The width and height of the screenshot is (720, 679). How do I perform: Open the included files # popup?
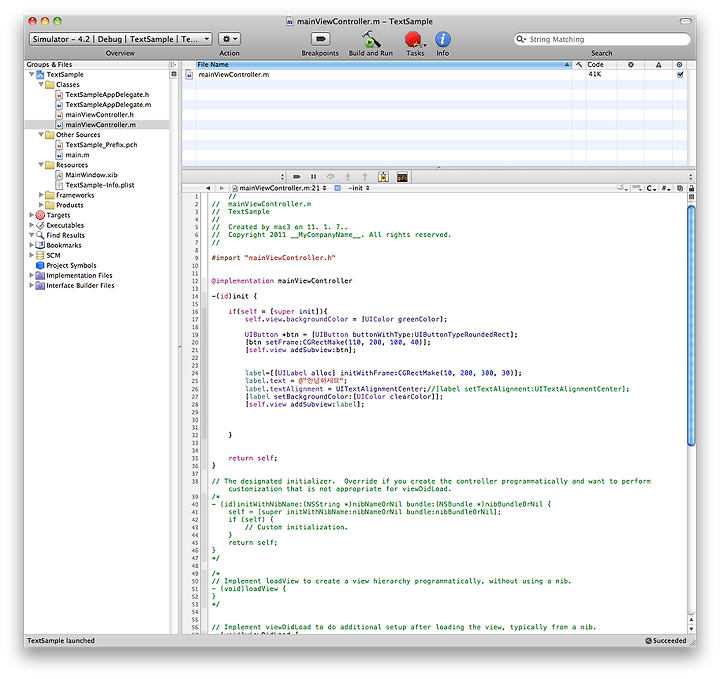coord(666,188)
